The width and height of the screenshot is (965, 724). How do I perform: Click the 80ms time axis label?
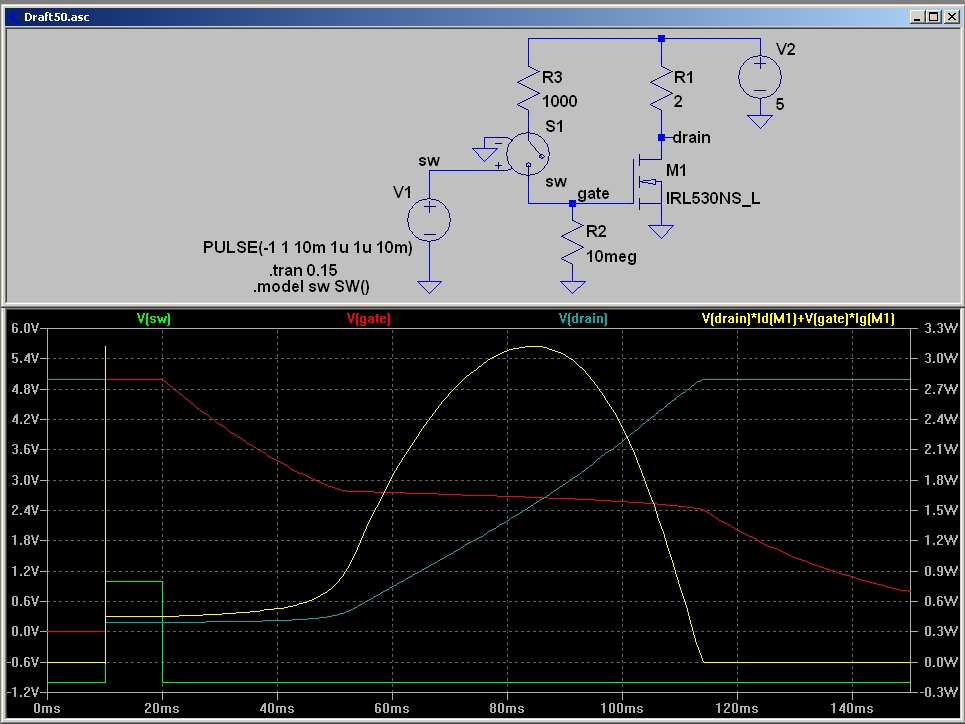pos(507,708)
